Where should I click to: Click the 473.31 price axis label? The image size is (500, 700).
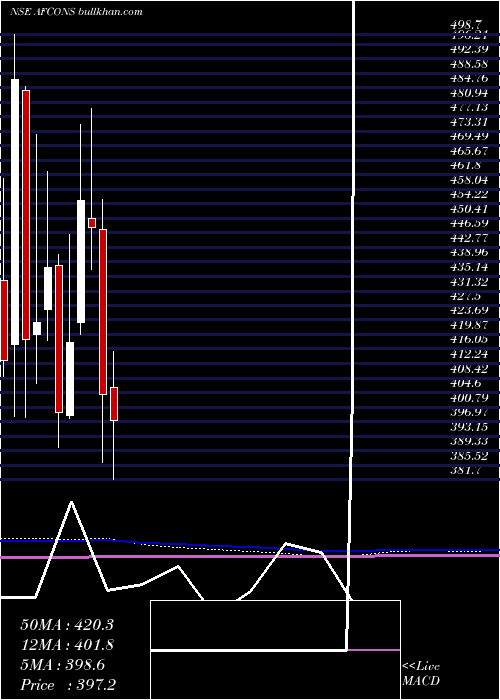469,122
